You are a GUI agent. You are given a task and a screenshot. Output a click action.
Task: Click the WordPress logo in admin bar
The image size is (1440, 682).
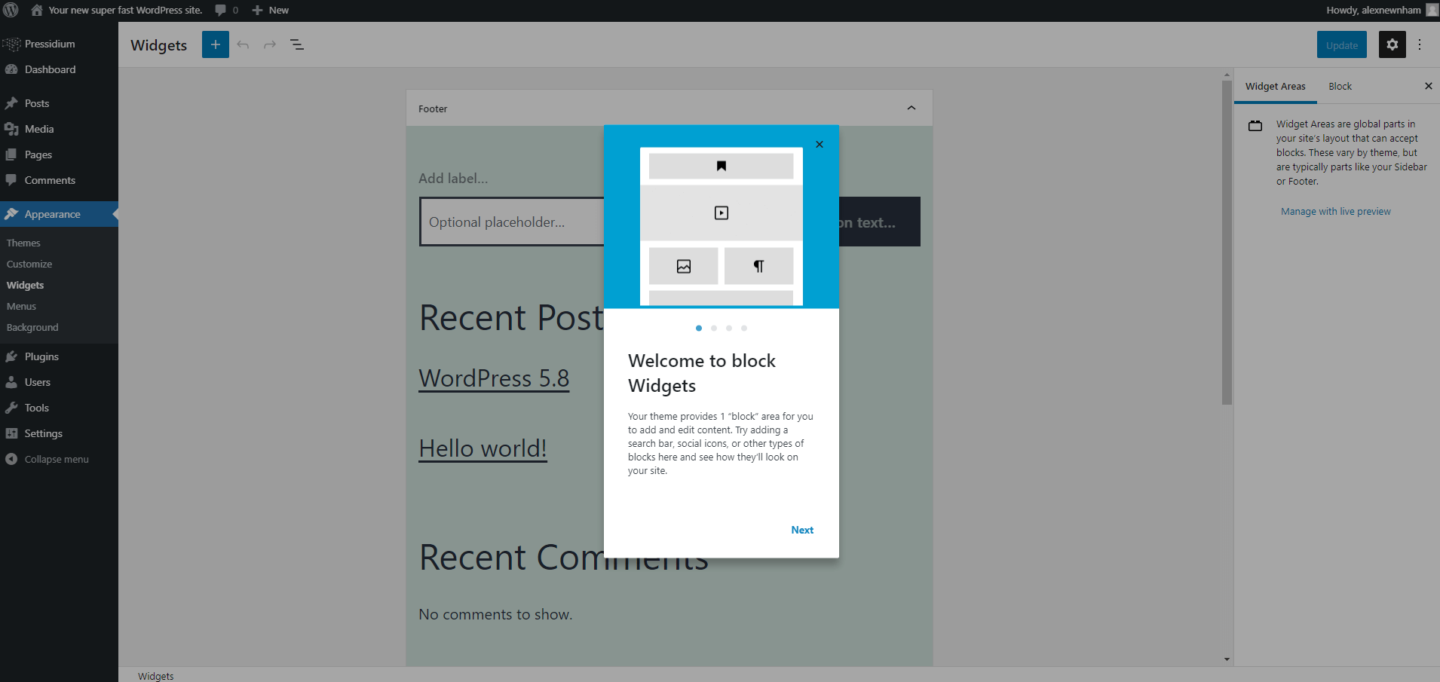[x=11, y=10]
